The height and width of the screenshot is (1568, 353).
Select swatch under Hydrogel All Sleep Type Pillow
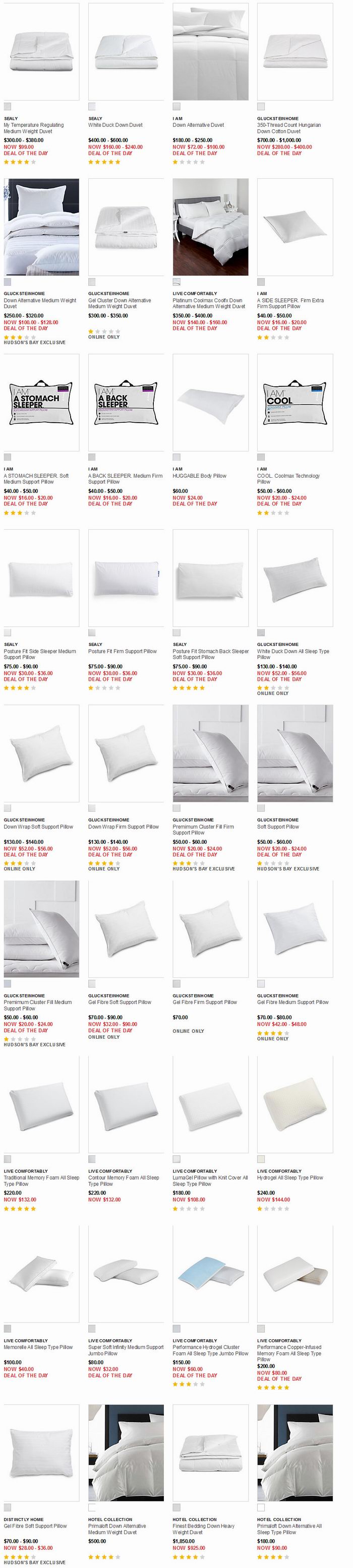(261, 1159)
